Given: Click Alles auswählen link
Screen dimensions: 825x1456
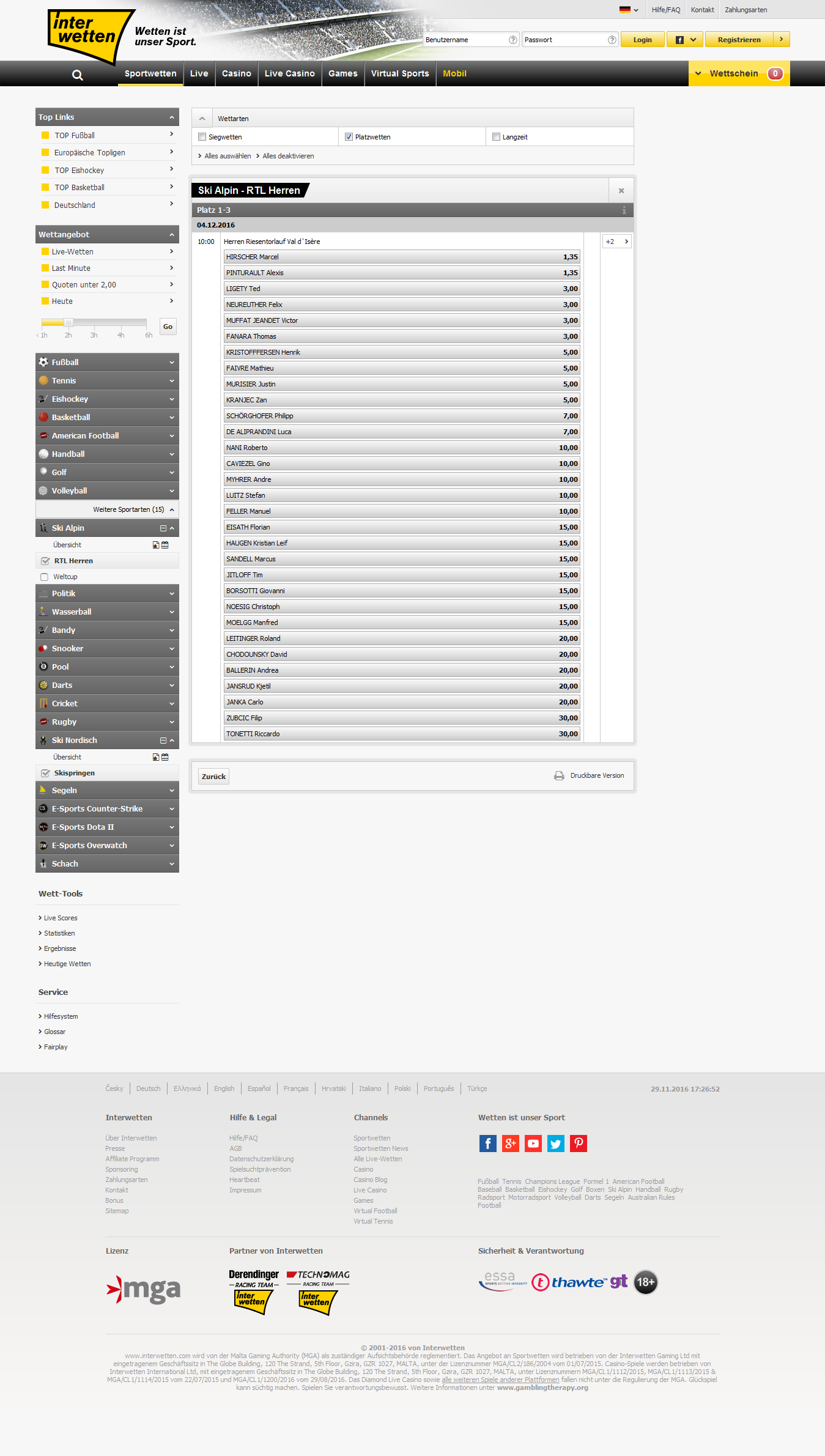Looking at the screenshot, I should (x=228, y=156).
